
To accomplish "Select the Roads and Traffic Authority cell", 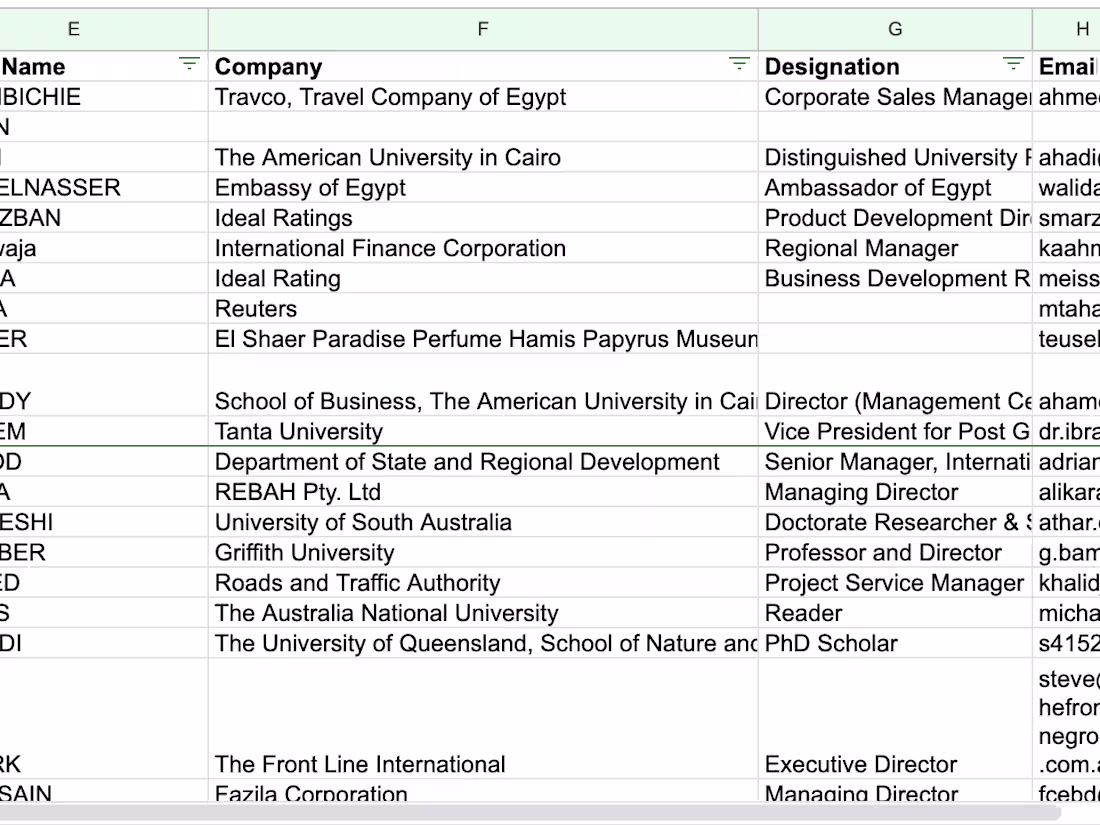I will pyautogui.click(x=357, y=583).
